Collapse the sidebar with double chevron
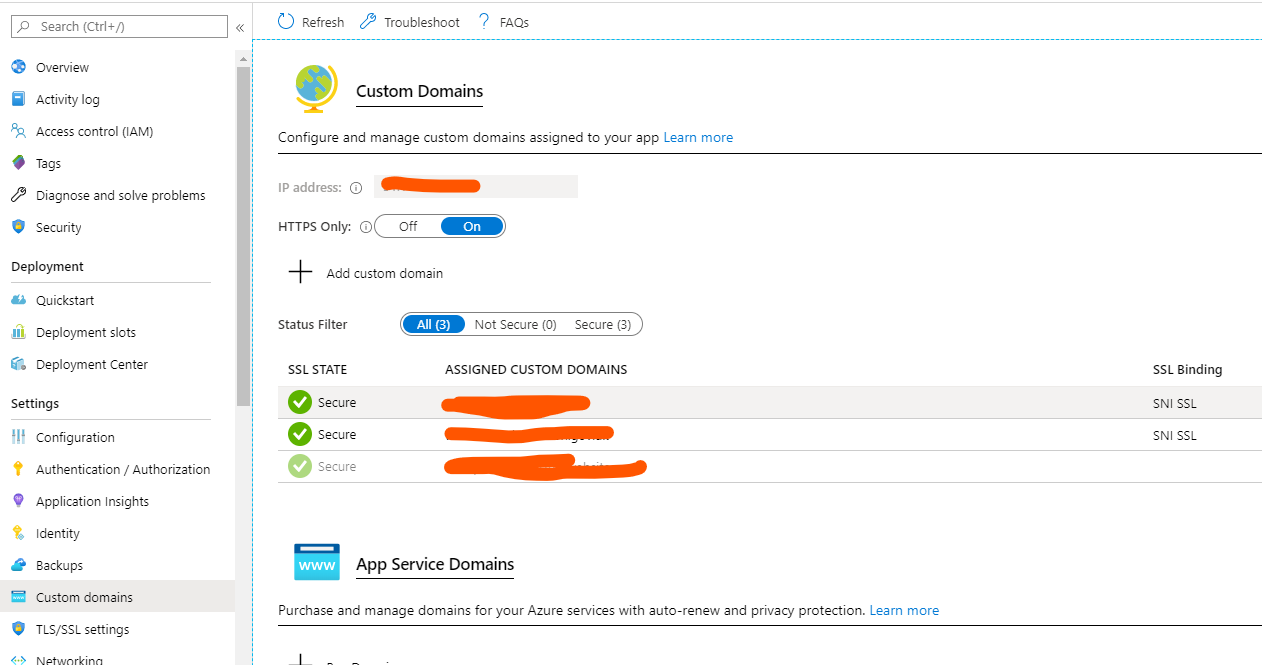Screen dimensions: 1262x665 [240, 28]
